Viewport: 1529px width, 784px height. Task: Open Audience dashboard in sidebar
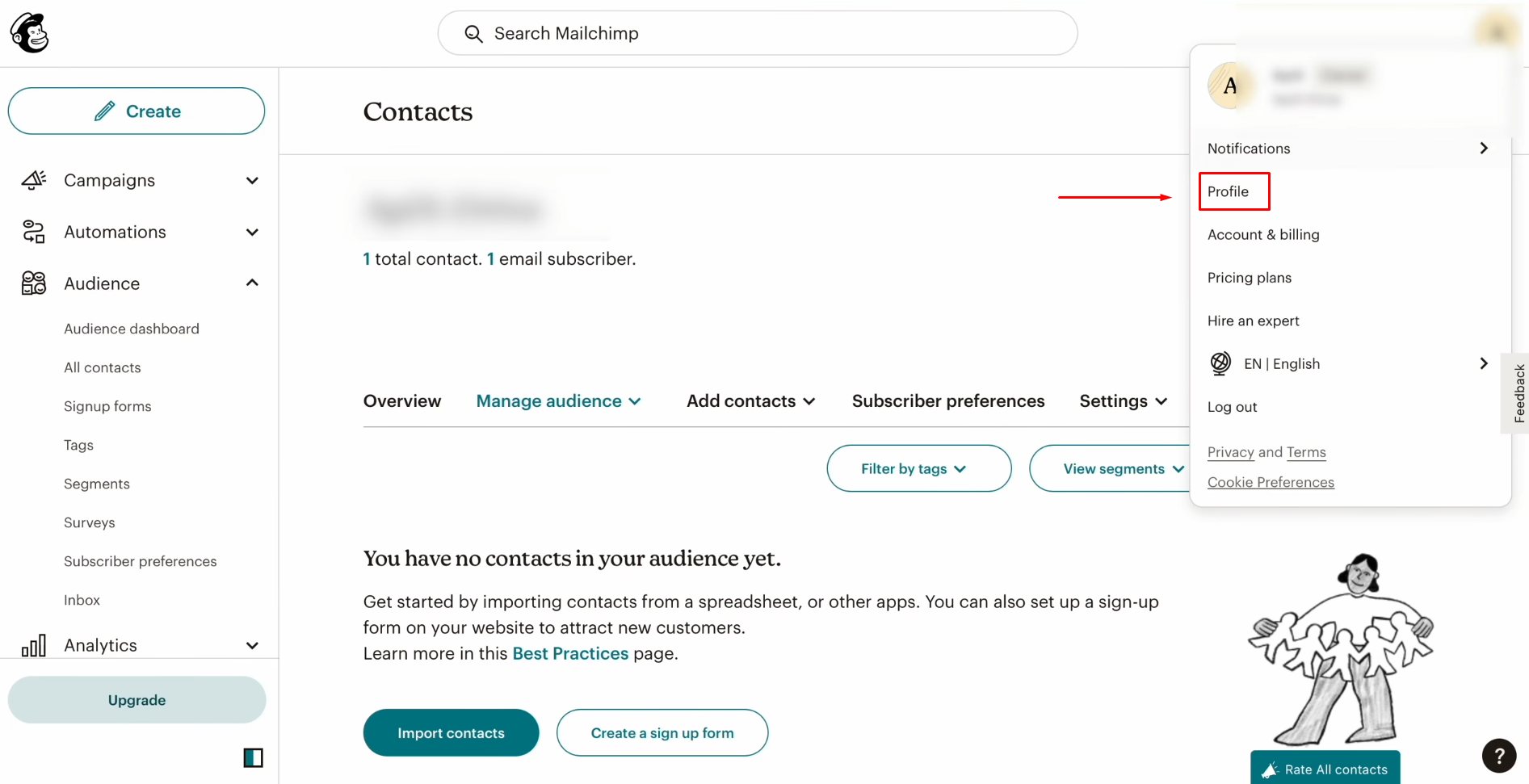pyautogui.click(x=132, y=329)
